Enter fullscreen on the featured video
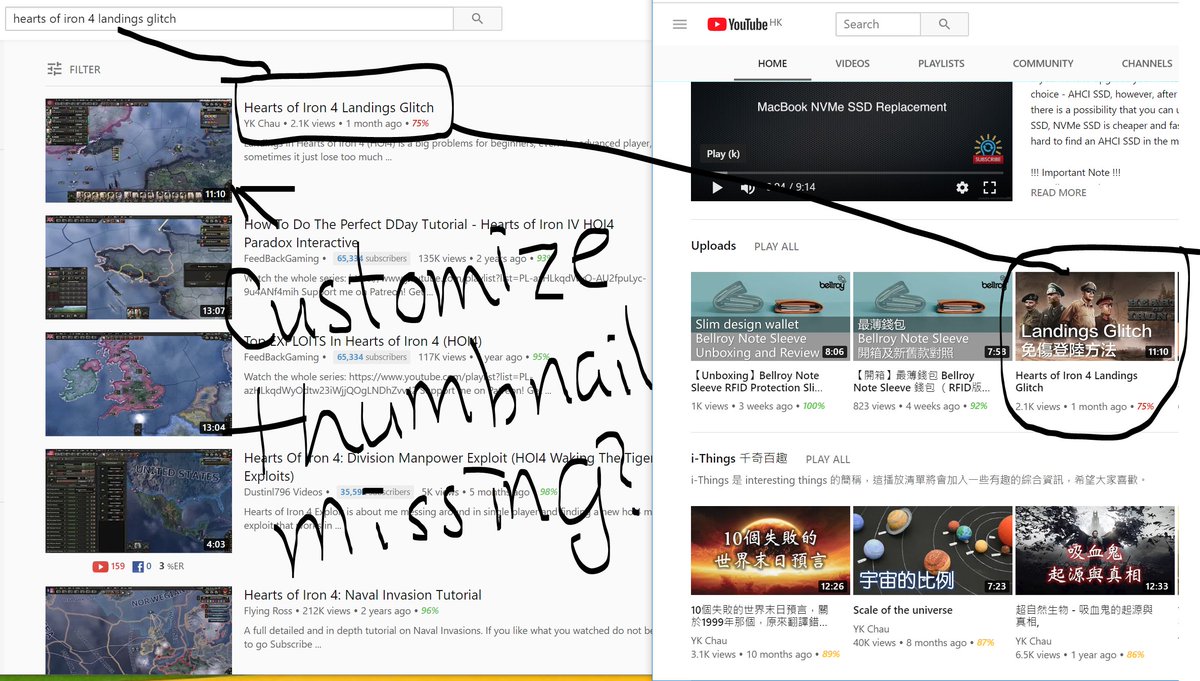Image resolution: width=1200 pixels, height=681 pixels. [x=990, y=187]
